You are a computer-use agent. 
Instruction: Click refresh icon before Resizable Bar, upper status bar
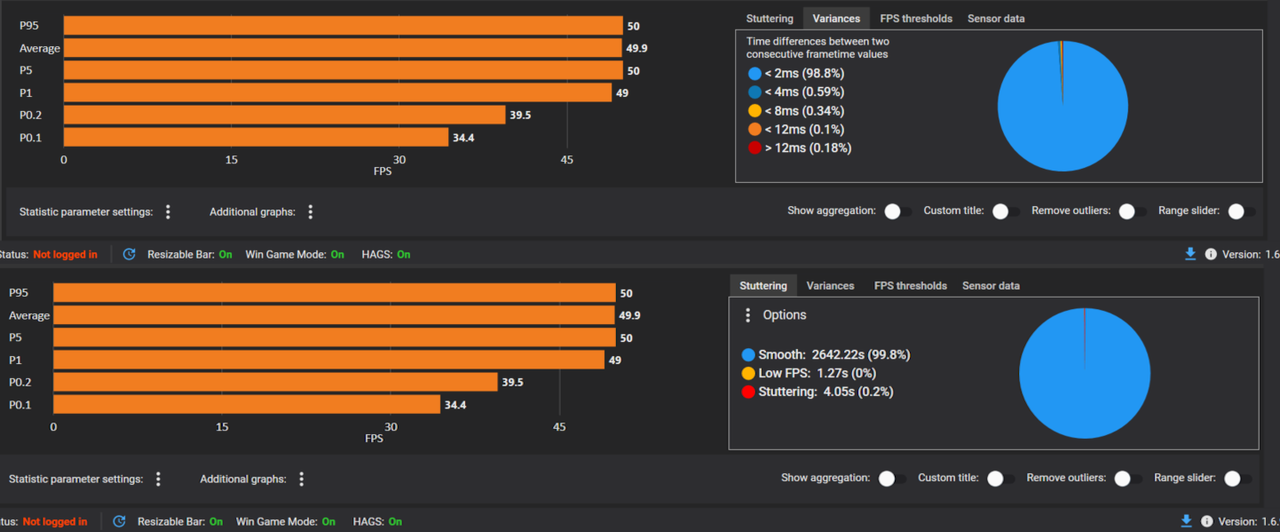129,254
